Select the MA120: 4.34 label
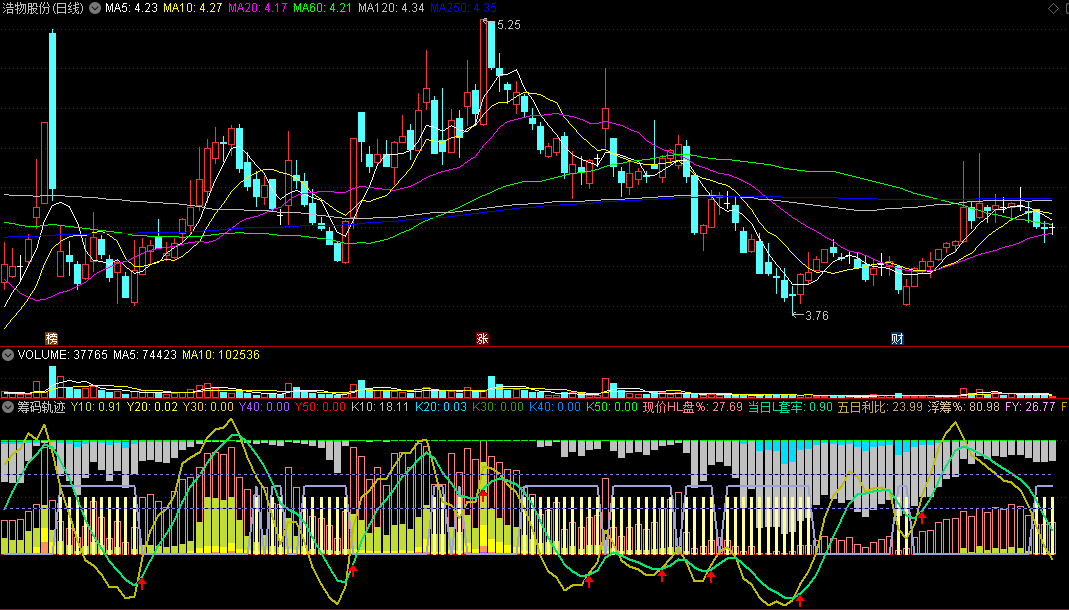1069x610 pixels. 391,8
